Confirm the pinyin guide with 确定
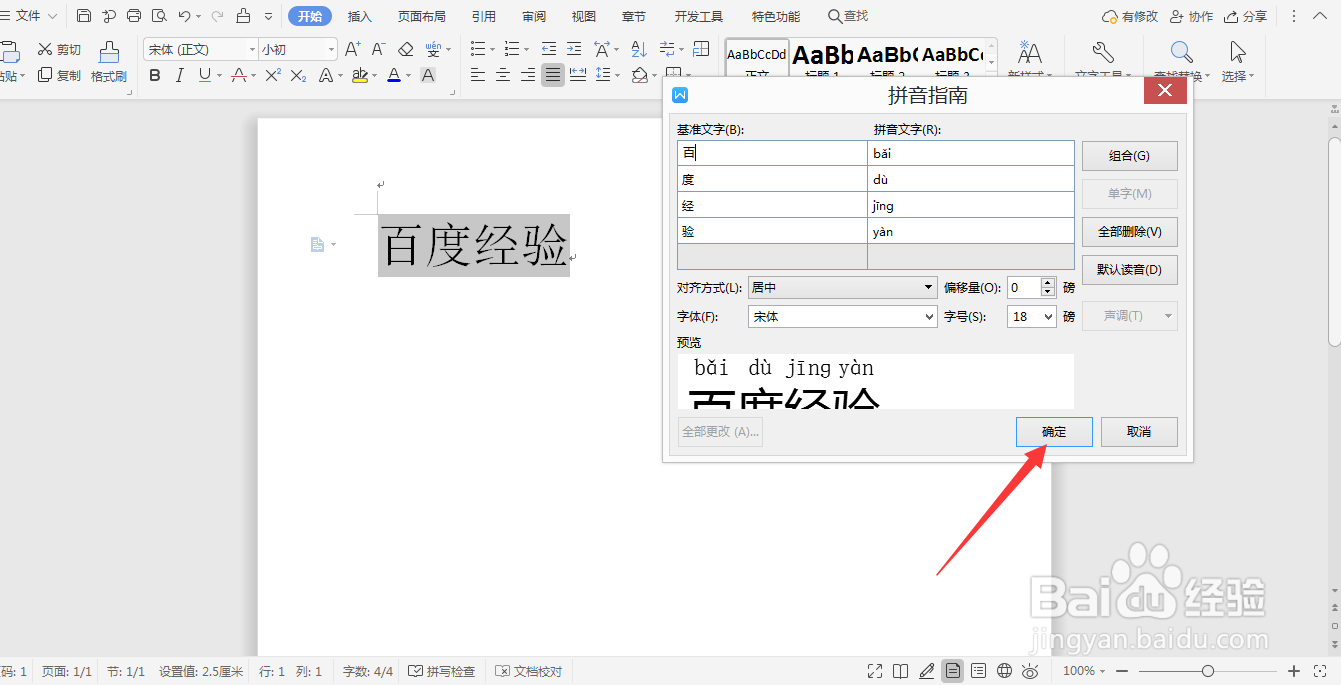 click(1053, 431)
